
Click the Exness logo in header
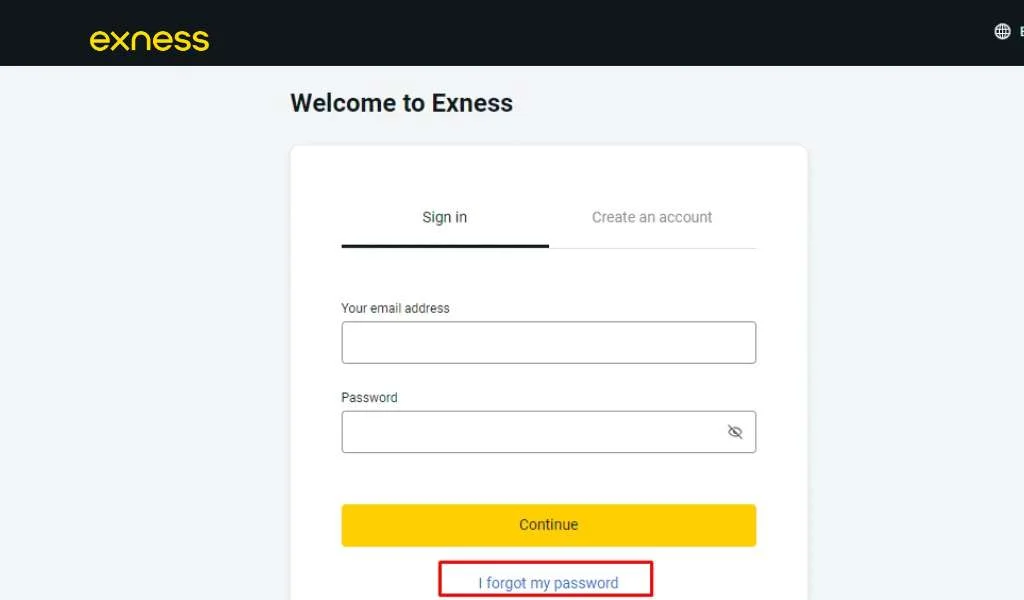(x=149, y=40)
